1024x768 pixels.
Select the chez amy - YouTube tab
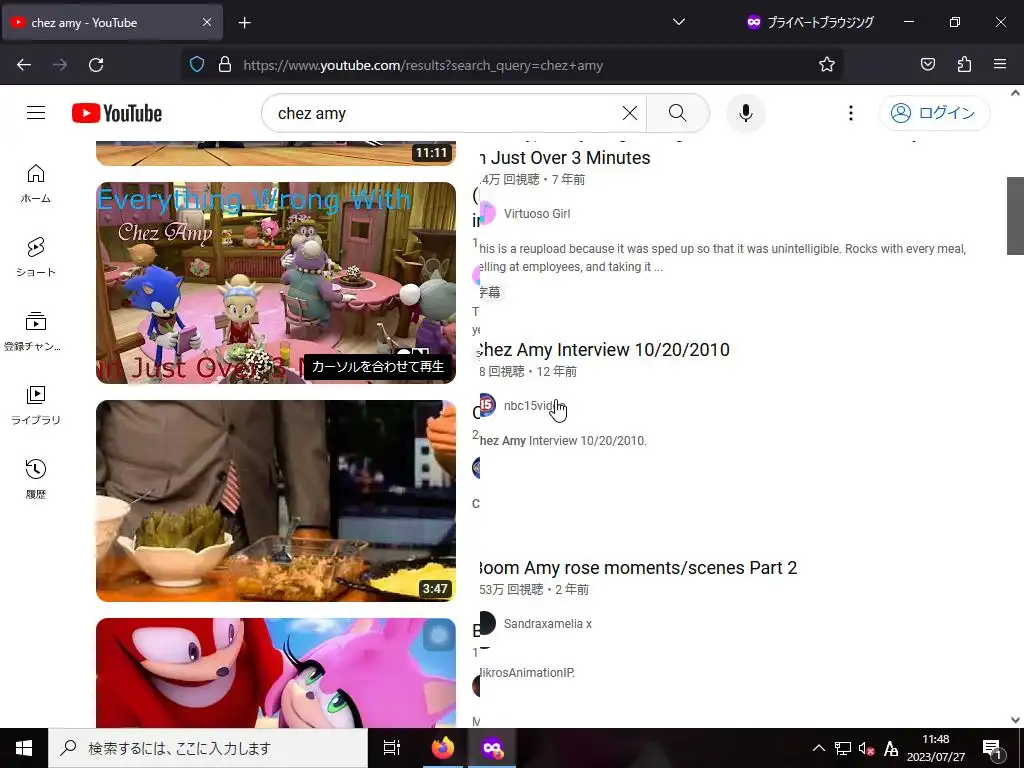click(112, 22)
